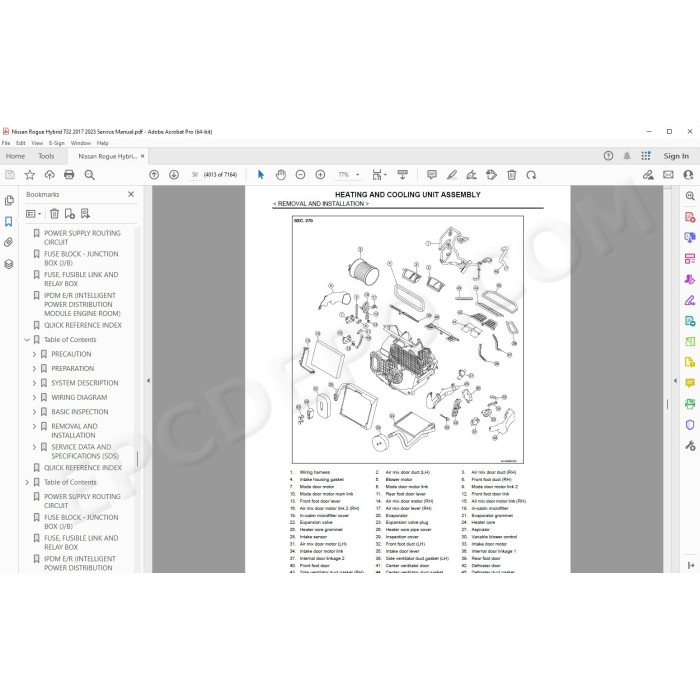Open the find text magnifier tool
This screenshot has height=700, width=700.
(89, 175)
